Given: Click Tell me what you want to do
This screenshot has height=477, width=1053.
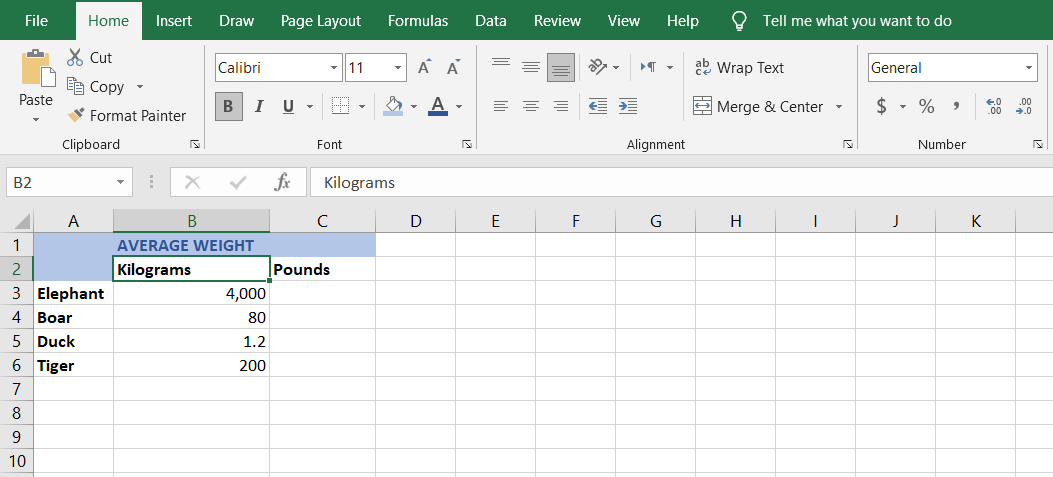Looking at the screenshot, I should (x=857, y=21).
